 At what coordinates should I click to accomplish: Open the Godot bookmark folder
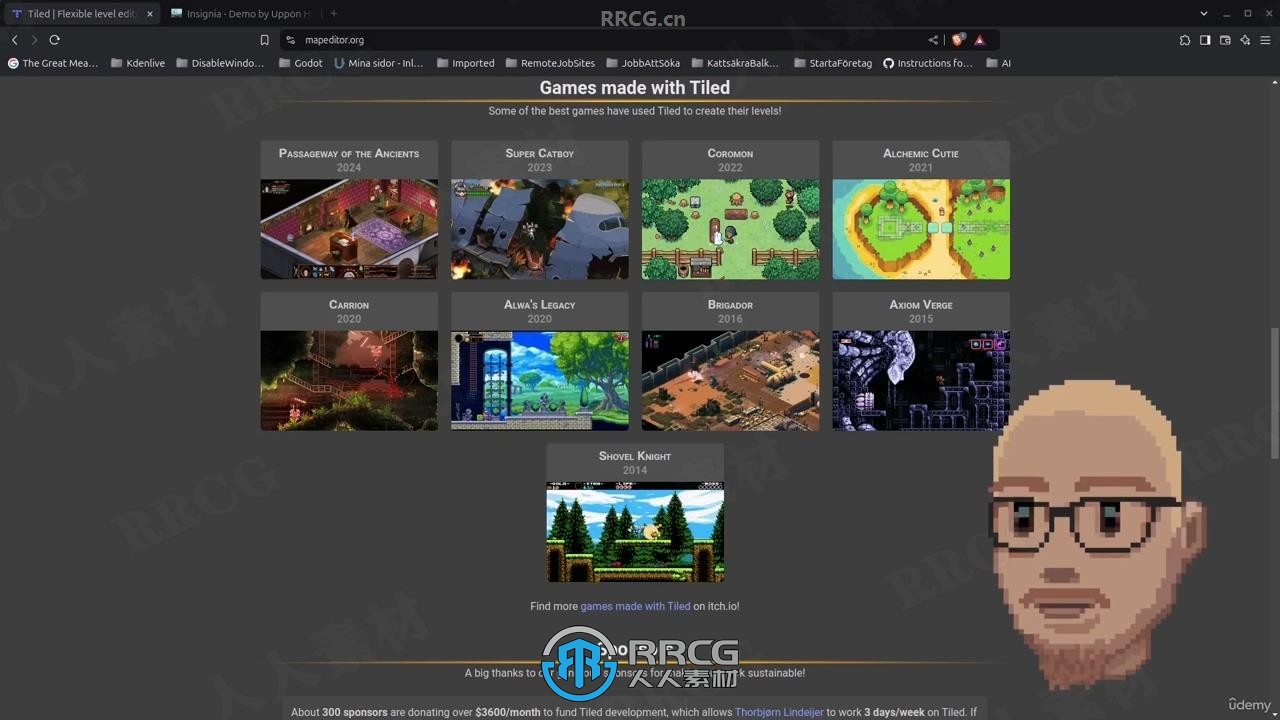coord(300,63)
